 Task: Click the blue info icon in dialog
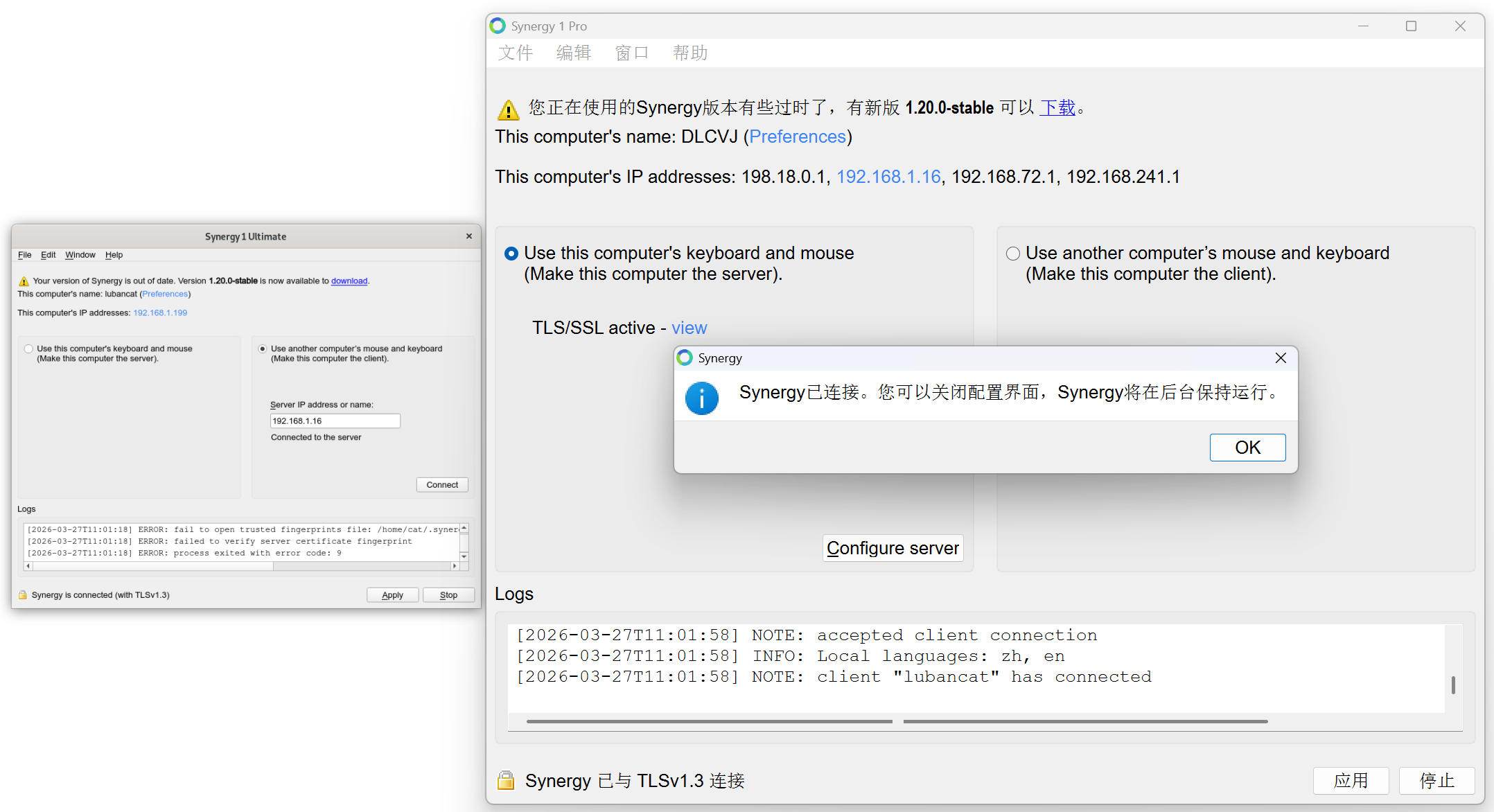[702, 398]
